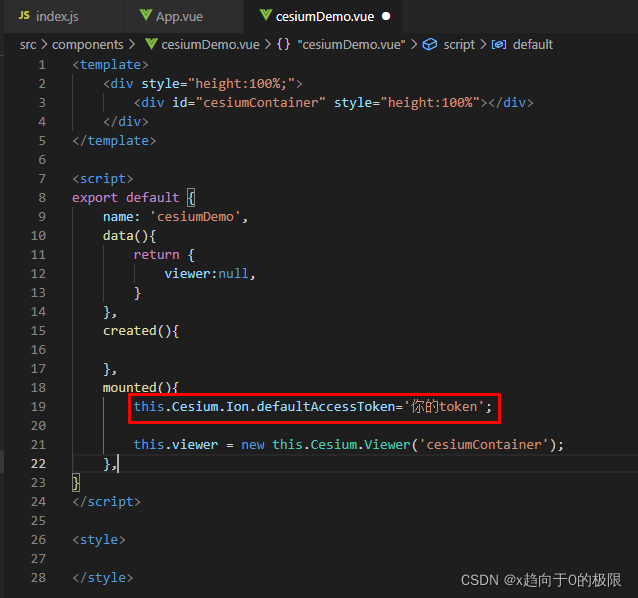Click the 'export default' statement
The height and width of the screenshot is (598, 638).
pyautogui.click(x=126, y=198)
